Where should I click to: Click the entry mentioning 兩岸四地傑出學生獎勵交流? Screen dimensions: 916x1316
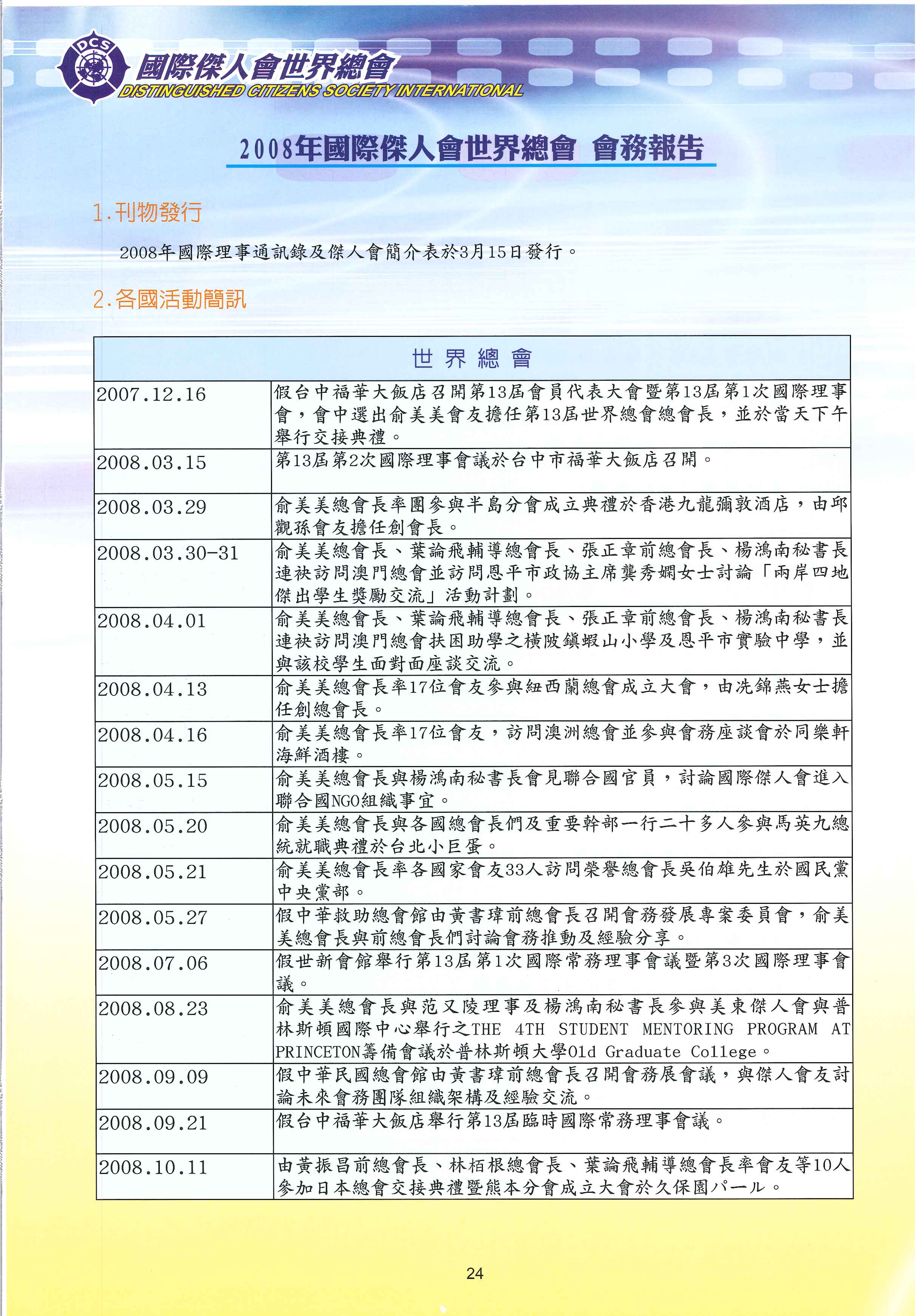coord(562,573)
